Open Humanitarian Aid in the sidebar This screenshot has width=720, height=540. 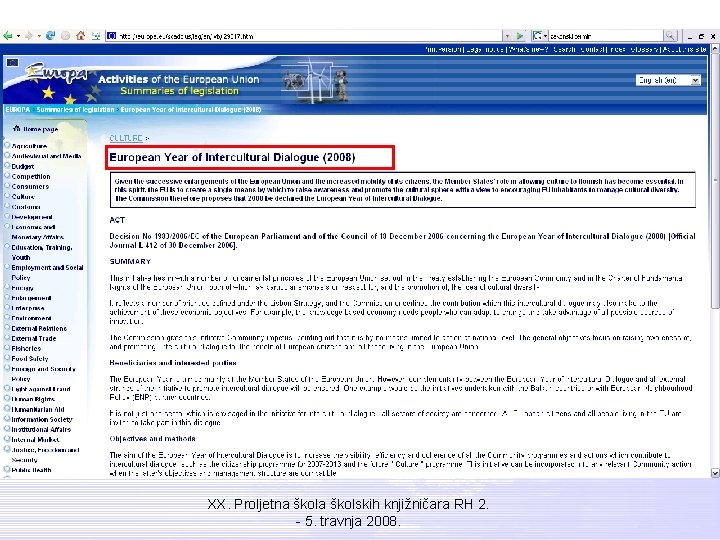(38, 409)
